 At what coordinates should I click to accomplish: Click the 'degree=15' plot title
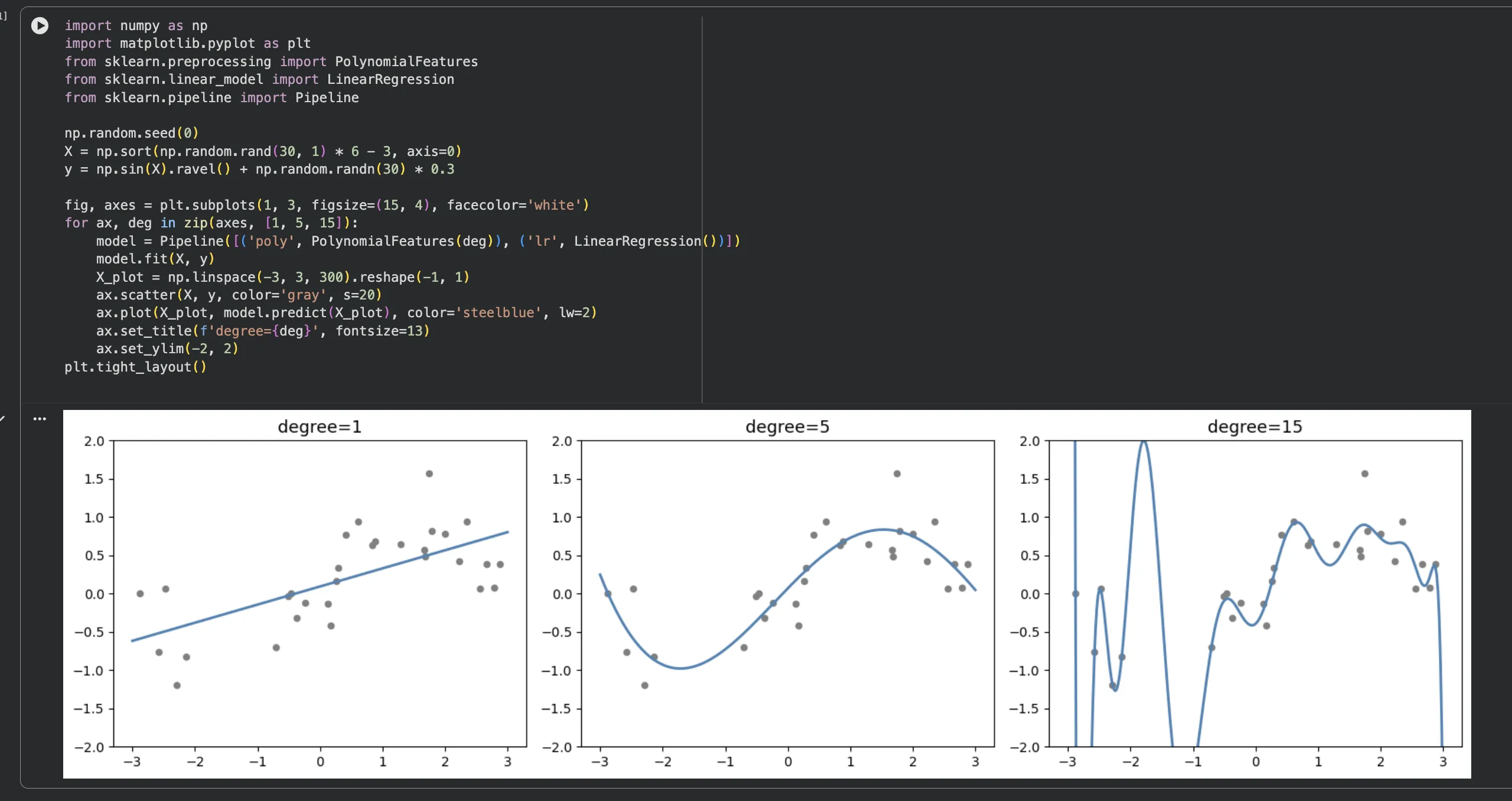click(1254, 426)
